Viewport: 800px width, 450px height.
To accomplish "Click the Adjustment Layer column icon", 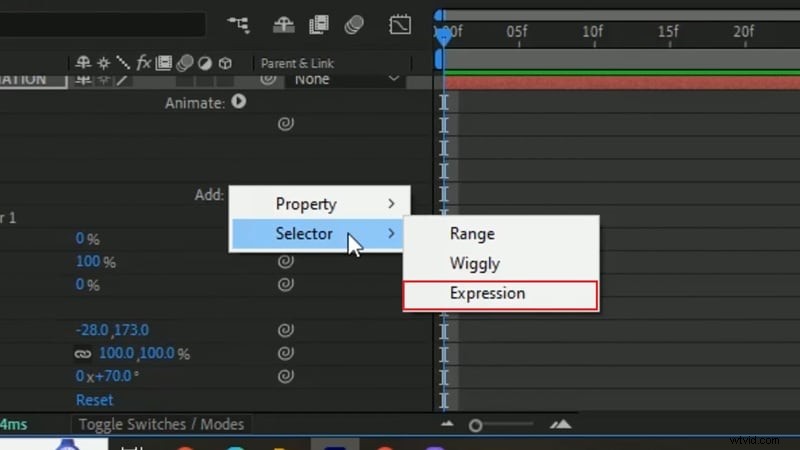I will [205, 63].
